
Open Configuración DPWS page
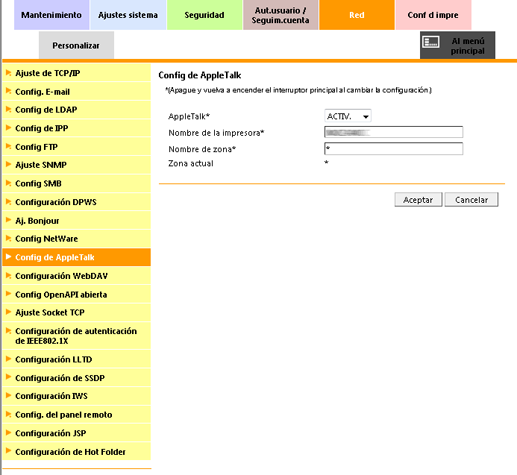[x=76, y=202]
